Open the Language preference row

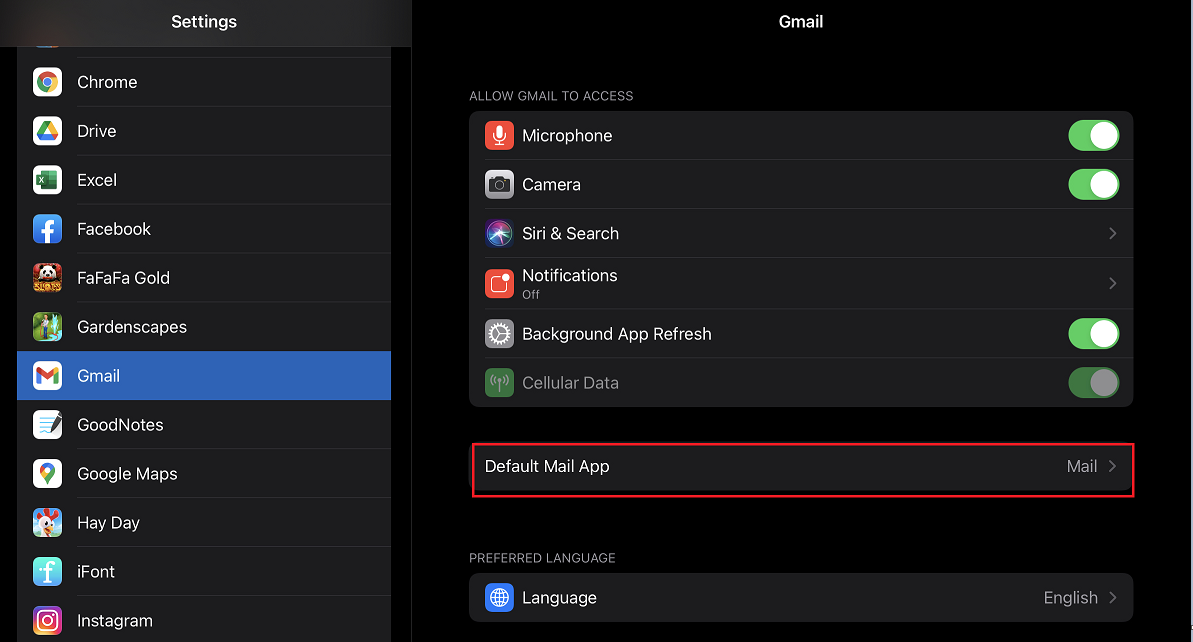(801, 598)
